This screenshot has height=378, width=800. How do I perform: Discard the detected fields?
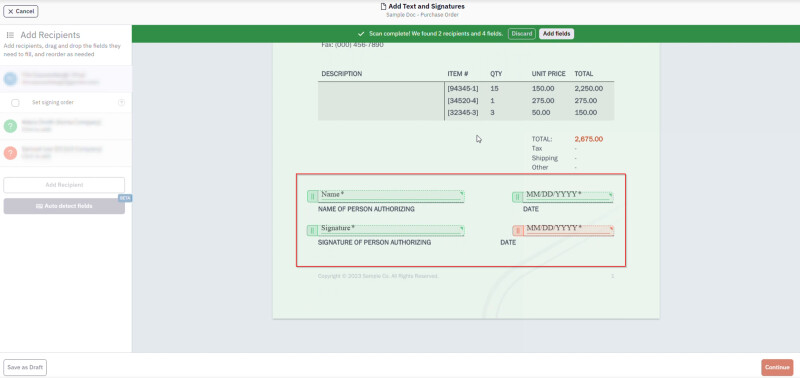point(522,34)
